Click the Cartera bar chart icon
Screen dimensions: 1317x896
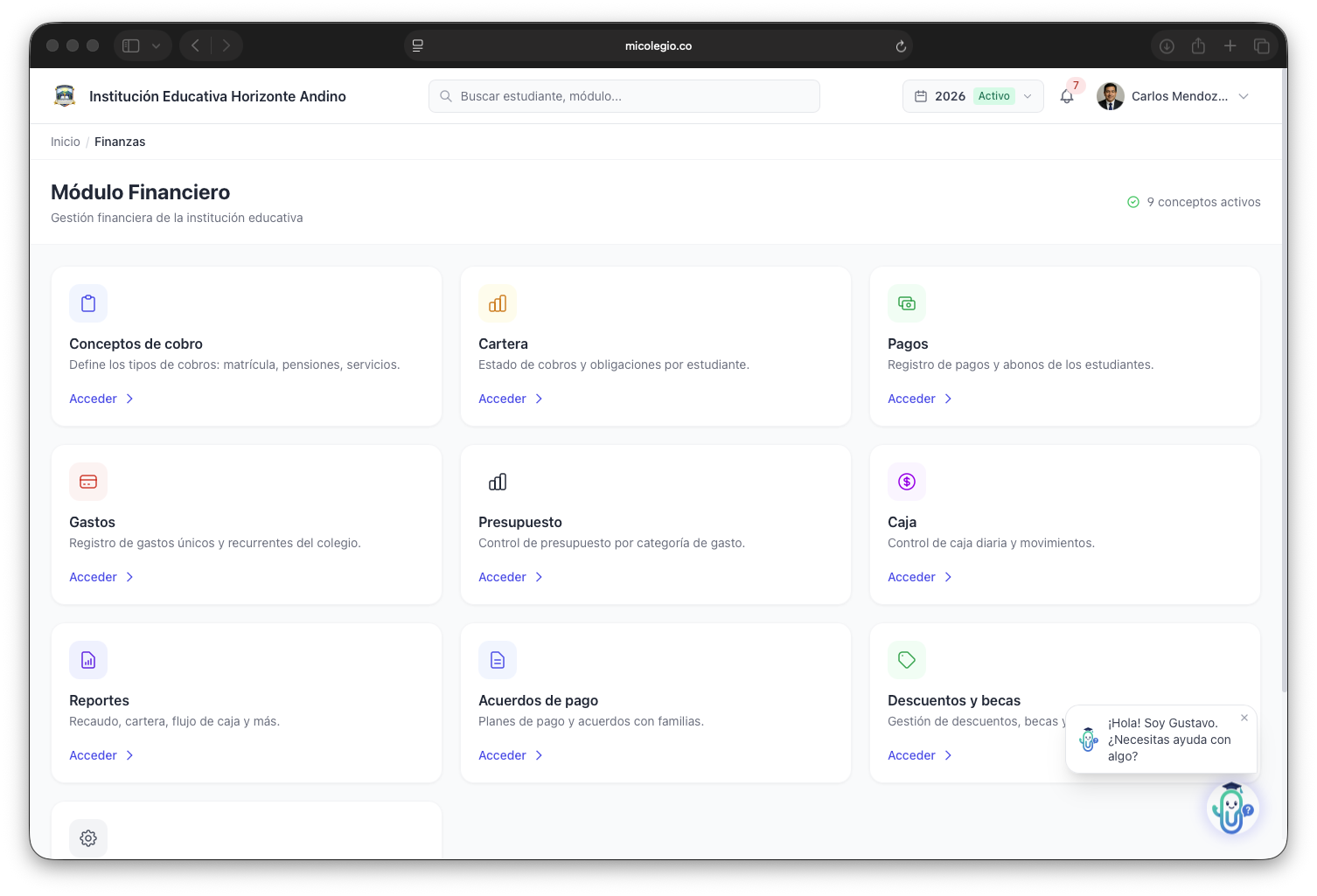point(498,303)
